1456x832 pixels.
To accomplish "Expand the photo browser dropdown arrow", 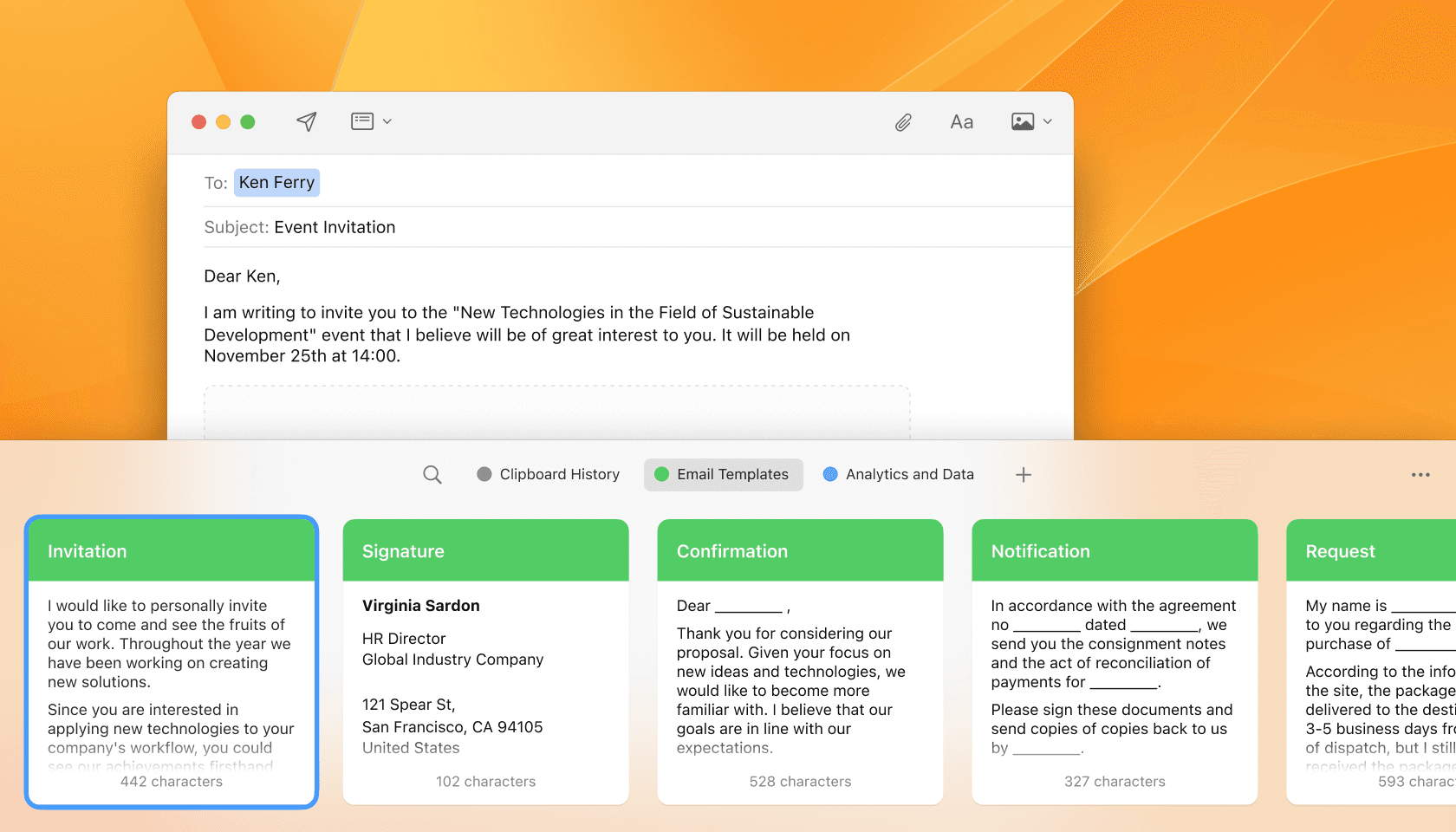I will (x=1048, y=121).
